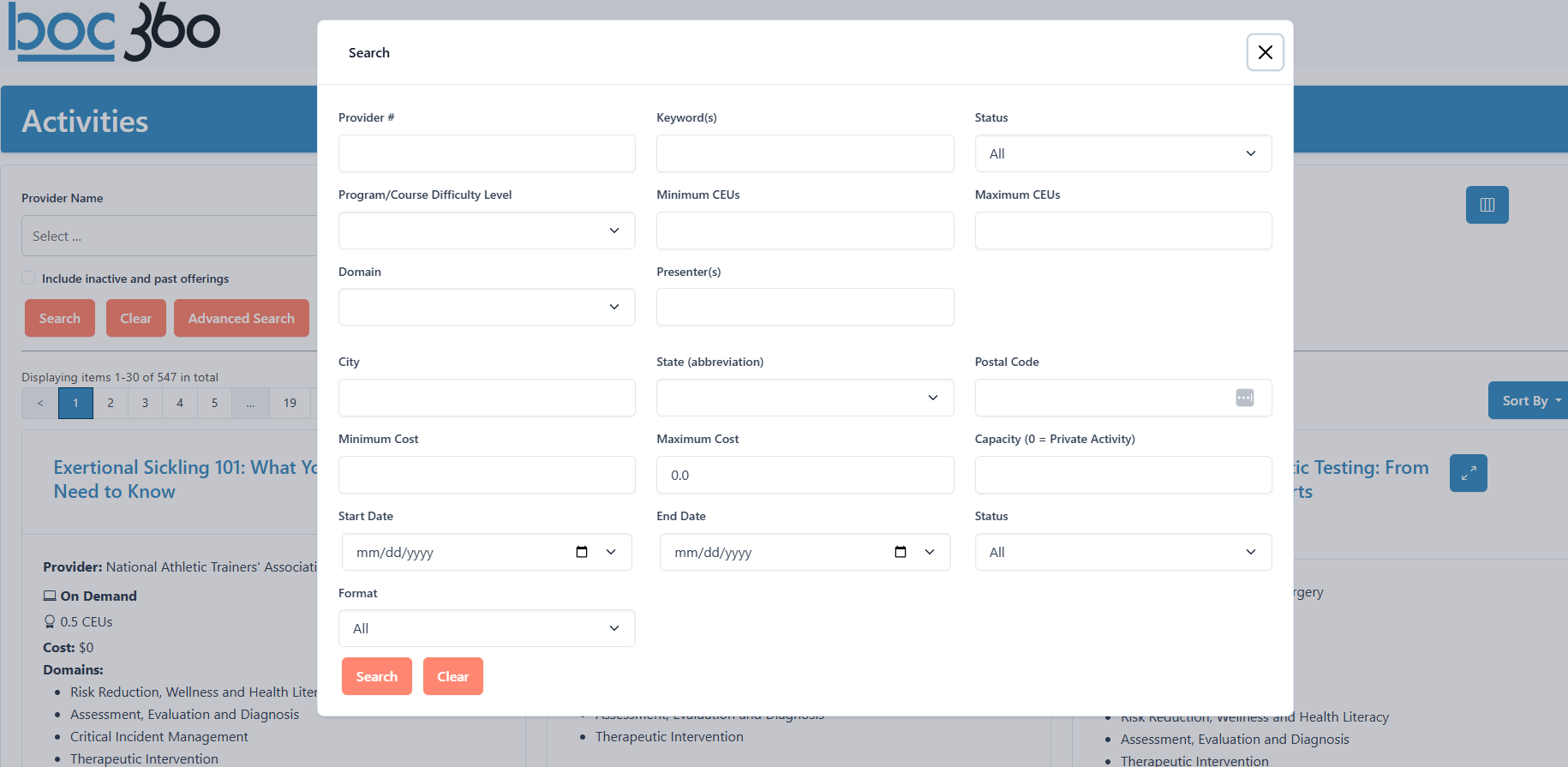Click the Search button under Provider Name
This screenshot has width=1568, height=767.
(x=60, y=318)
